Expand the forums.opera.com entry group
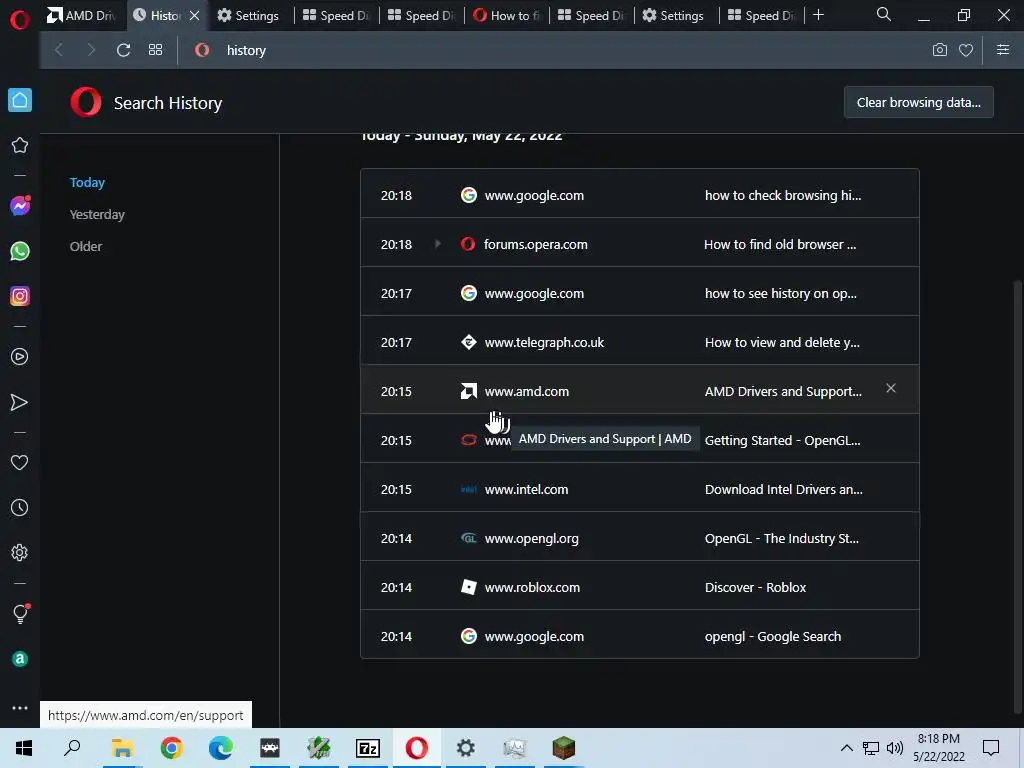Image resolution: width=1024 pixels, height=768 pixels. 438,244
